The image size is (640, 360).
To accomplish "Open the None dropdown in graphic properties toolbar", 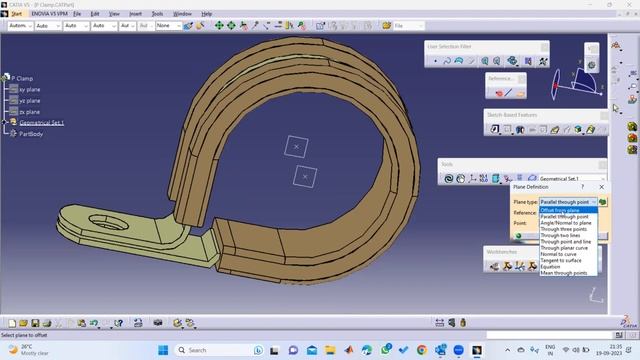I will click(x=168, y=26).
